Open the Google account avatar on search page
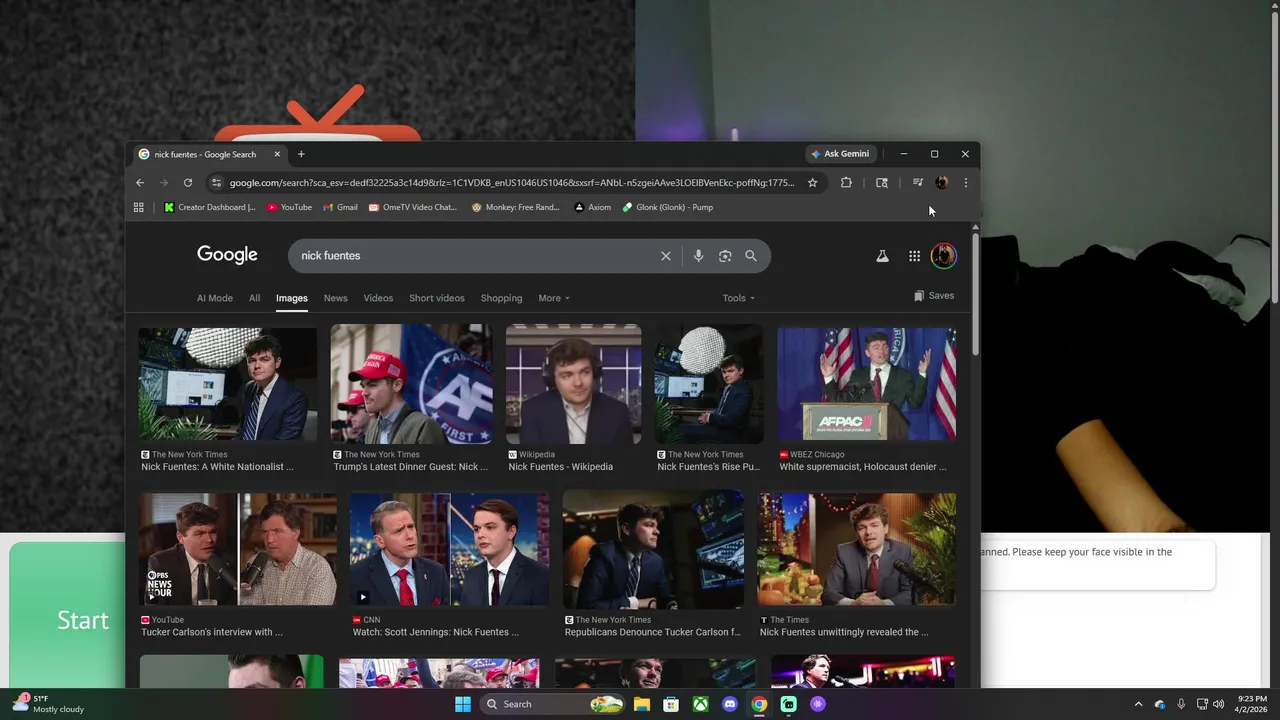 tap(943, 256)
